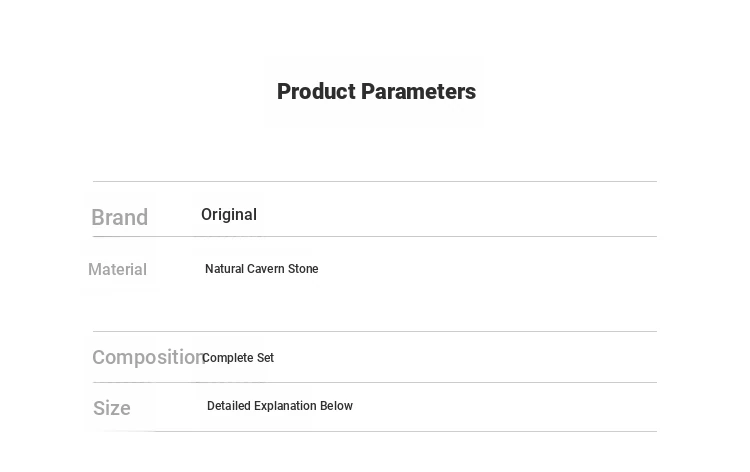Click the Original brand value

229,215
